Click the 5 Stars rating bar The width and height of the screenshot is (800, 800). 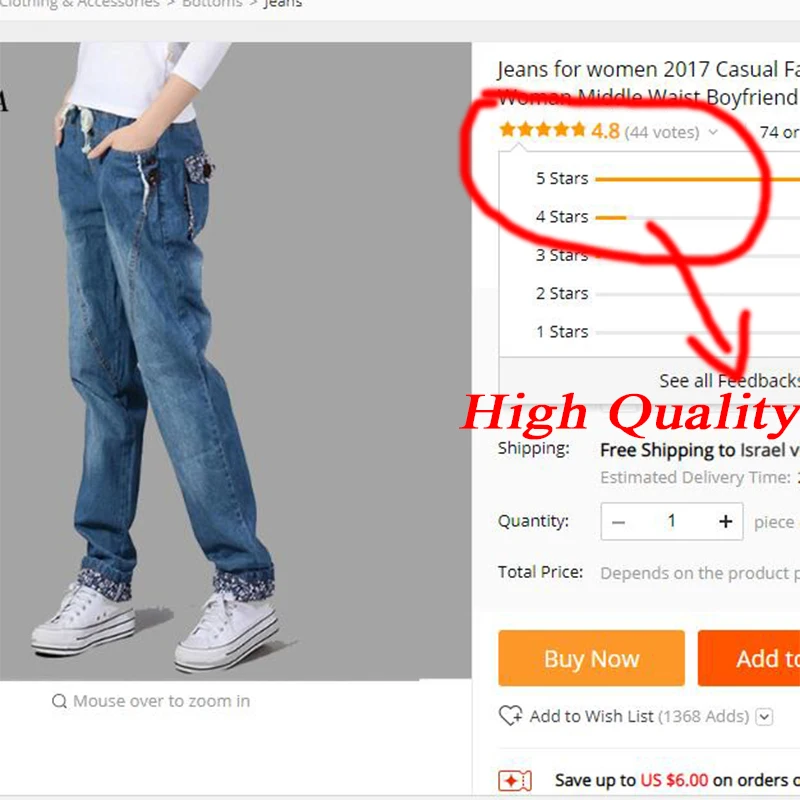[697, 179]
